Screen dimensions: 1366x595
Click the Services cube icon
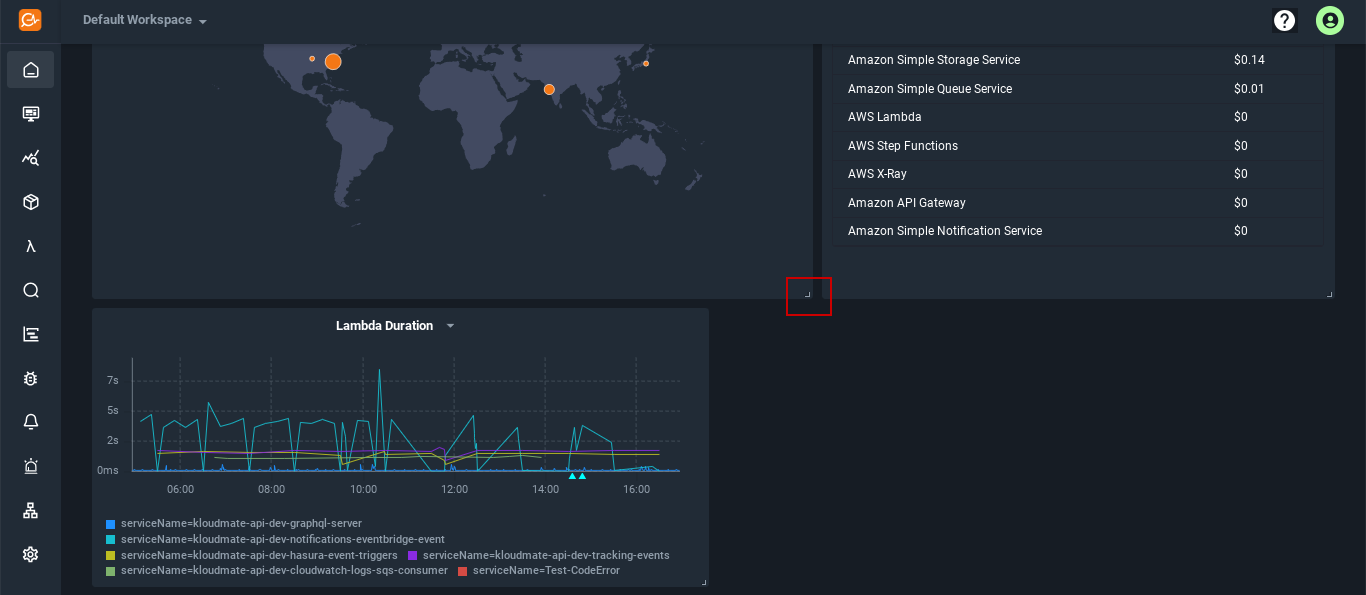pos(30,201)
